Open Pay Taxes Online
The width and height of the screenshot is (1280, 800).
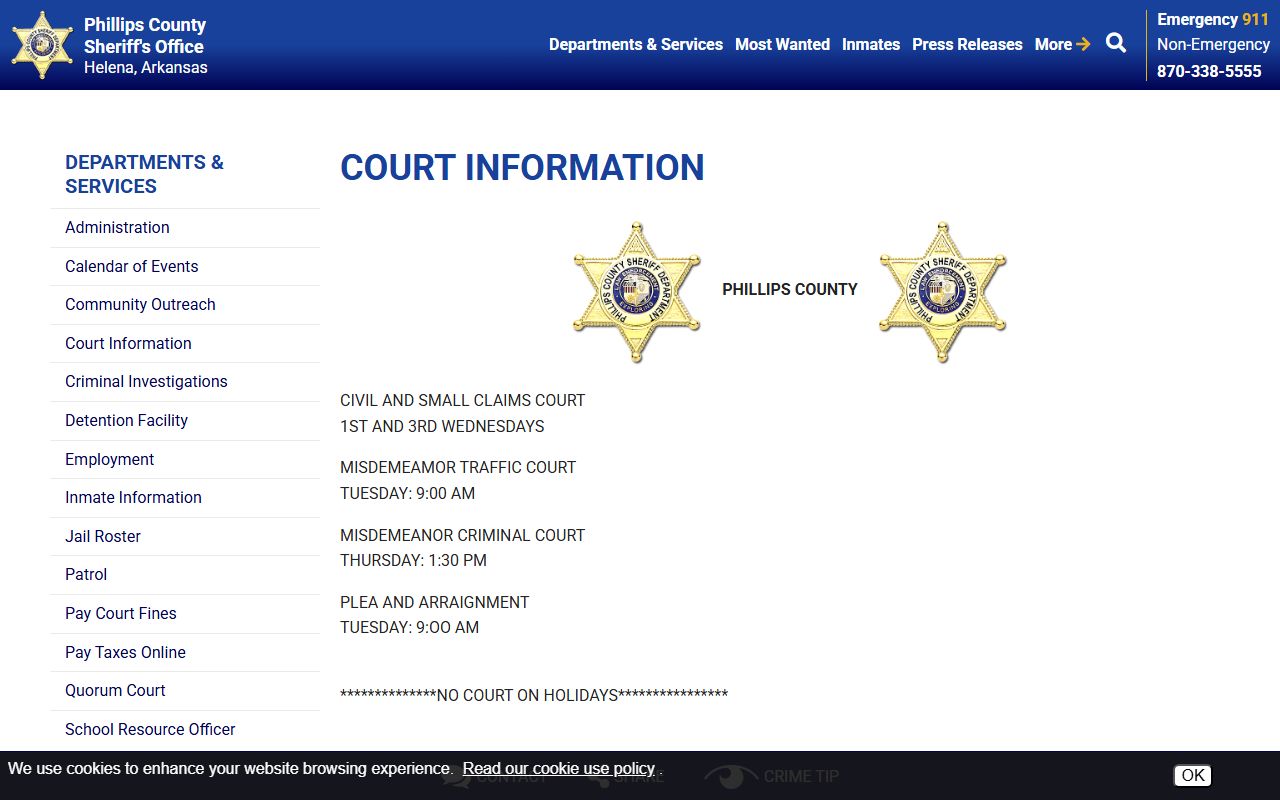[x=185, y=653]
